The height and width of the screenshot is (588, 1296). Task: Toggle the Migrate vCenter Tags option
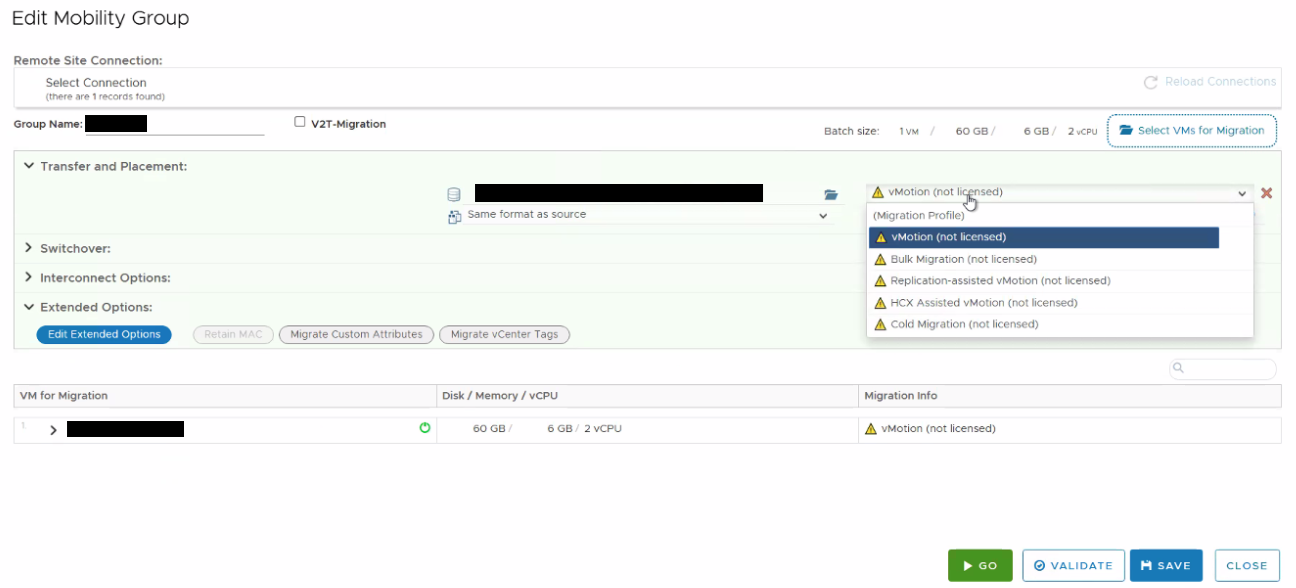point(504,335)
